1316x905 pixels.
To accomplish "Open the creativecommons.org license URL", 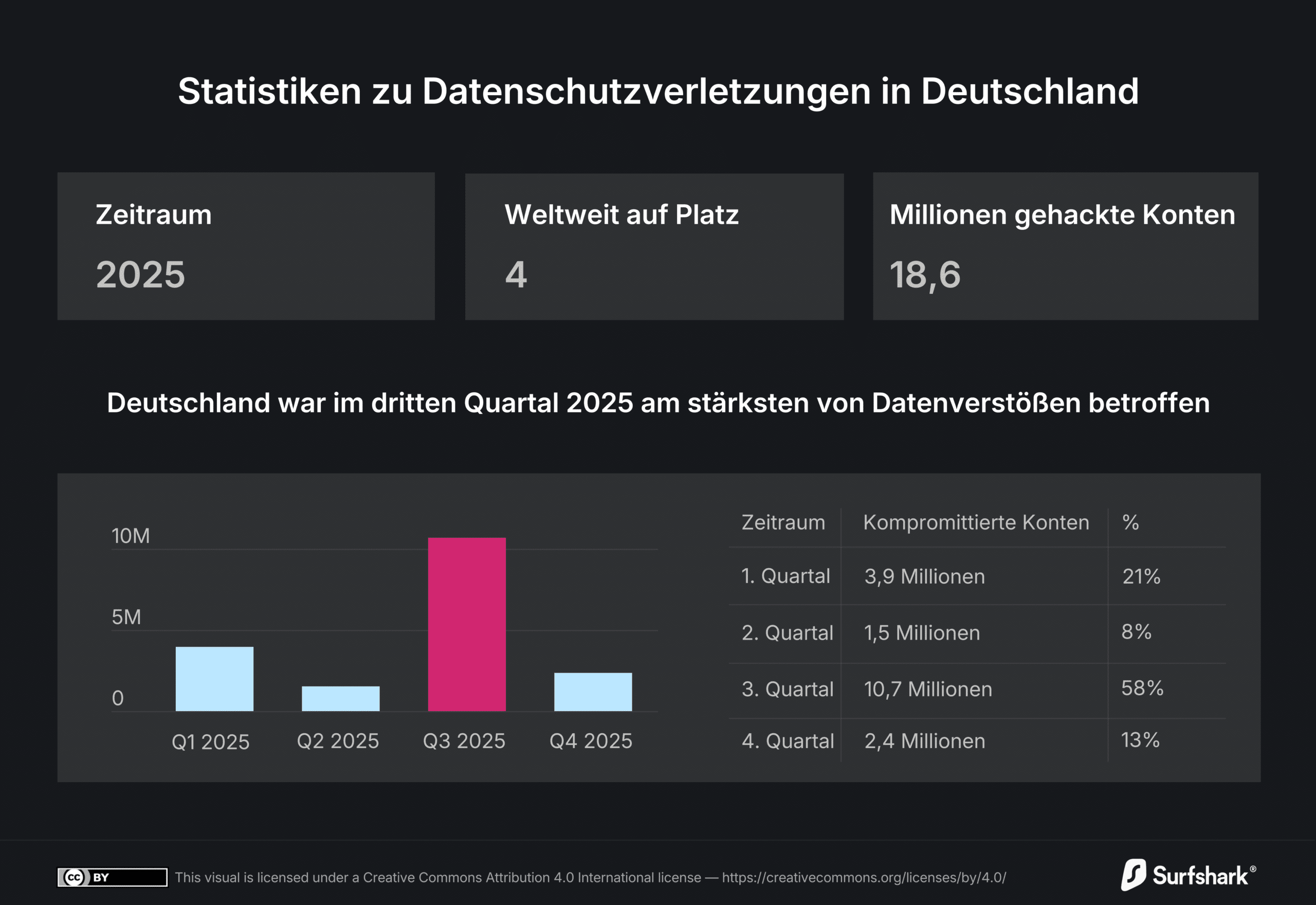I will click(x=864, y=878).
